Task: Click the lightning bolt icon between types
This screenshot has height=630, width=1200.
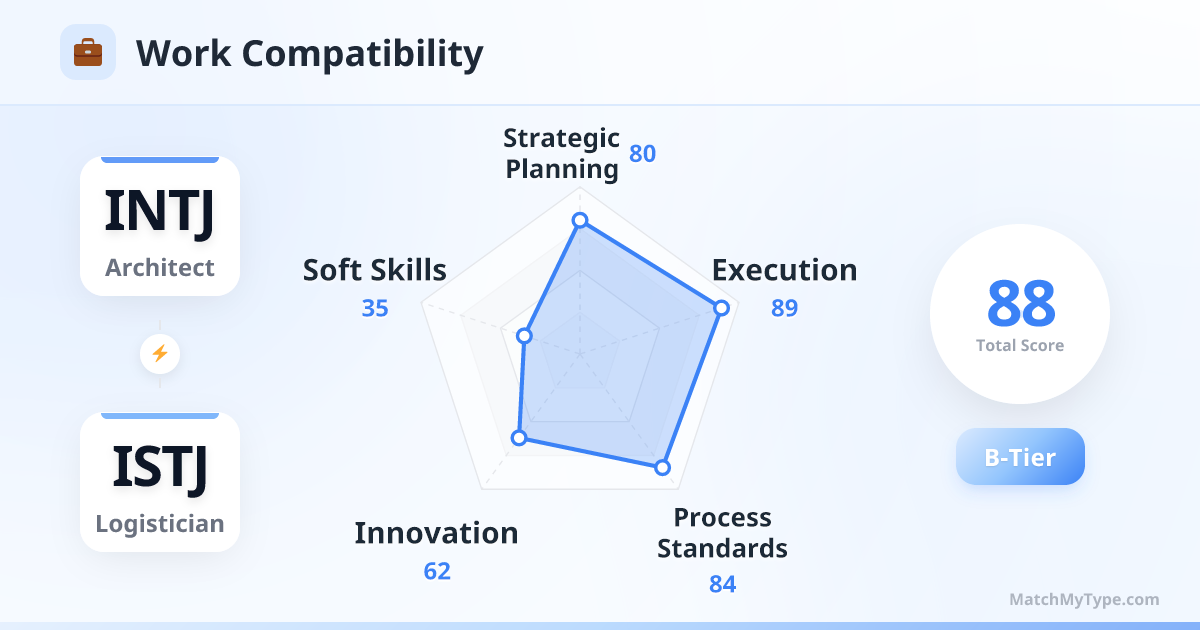Action: tap(159, 353)
